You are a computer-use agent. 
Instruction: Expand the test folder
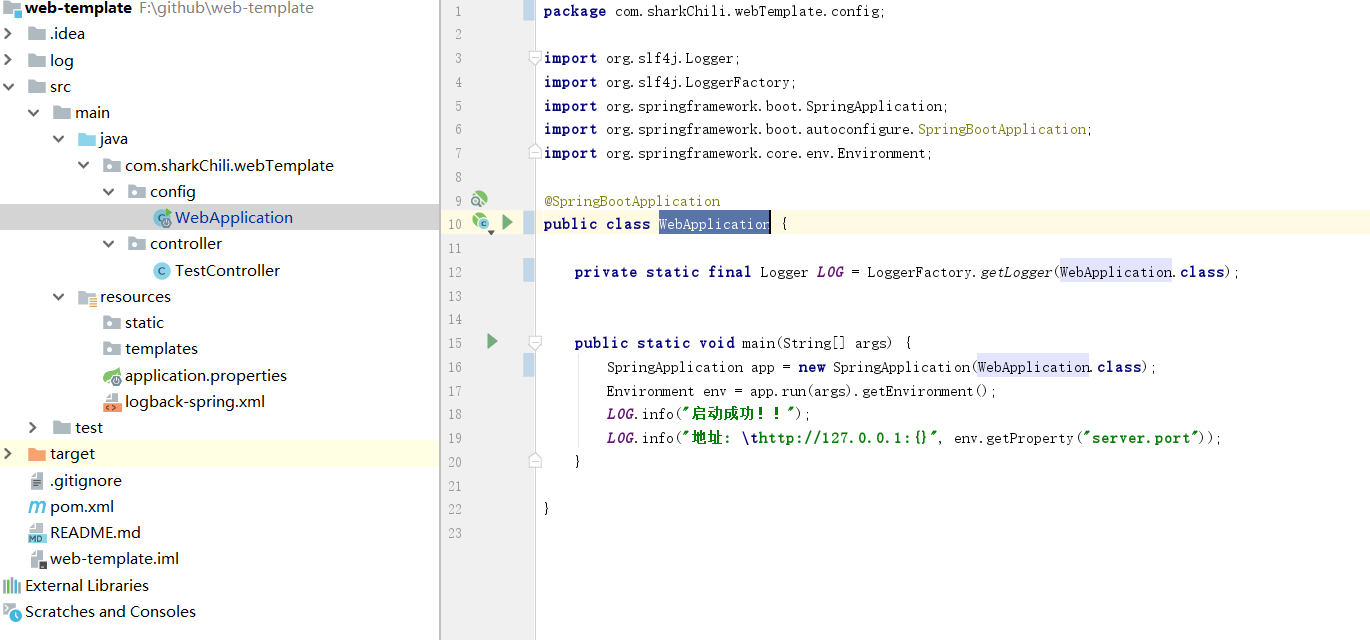[34, 428]
